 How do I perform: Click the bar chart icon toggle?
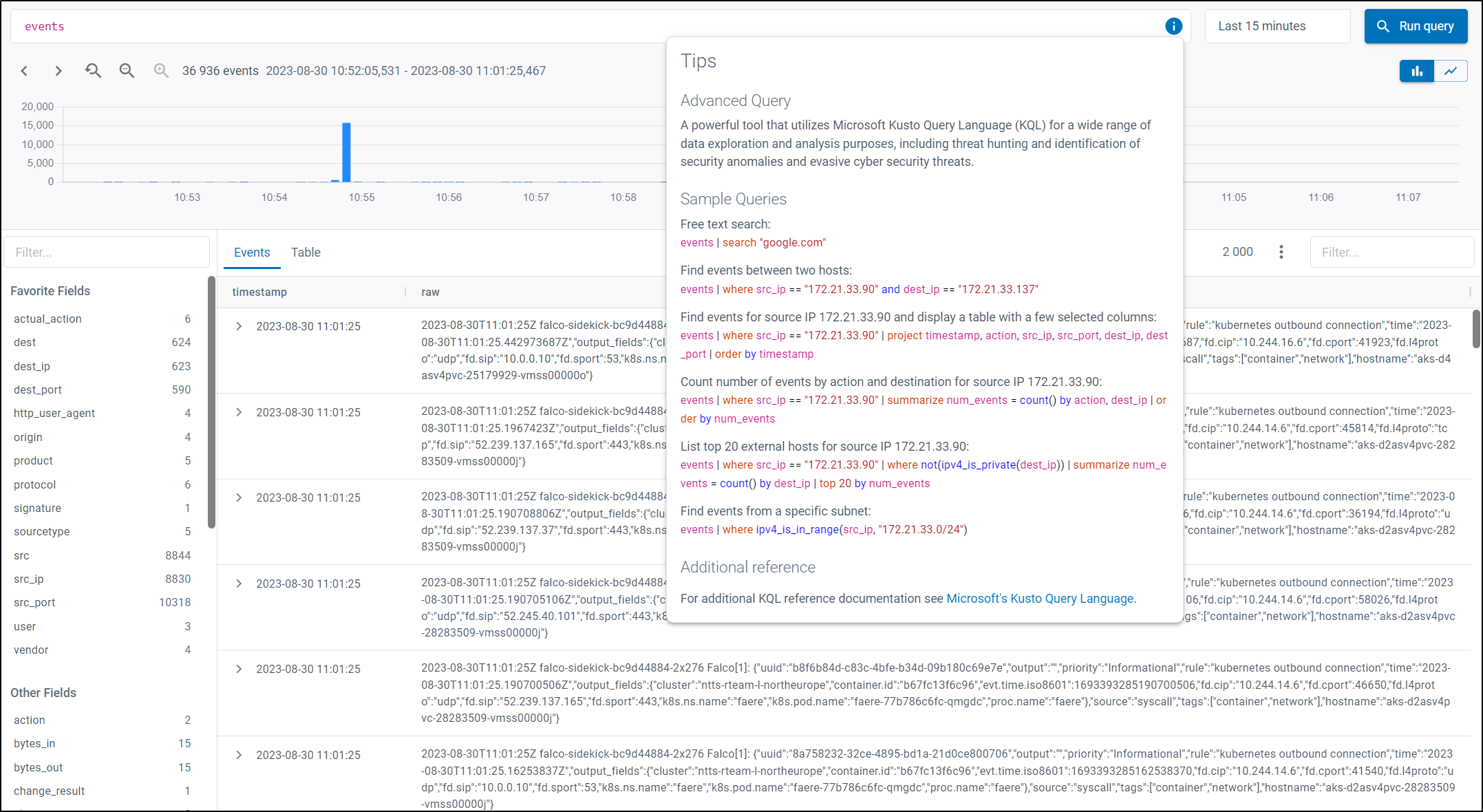tap(1417, 71)
